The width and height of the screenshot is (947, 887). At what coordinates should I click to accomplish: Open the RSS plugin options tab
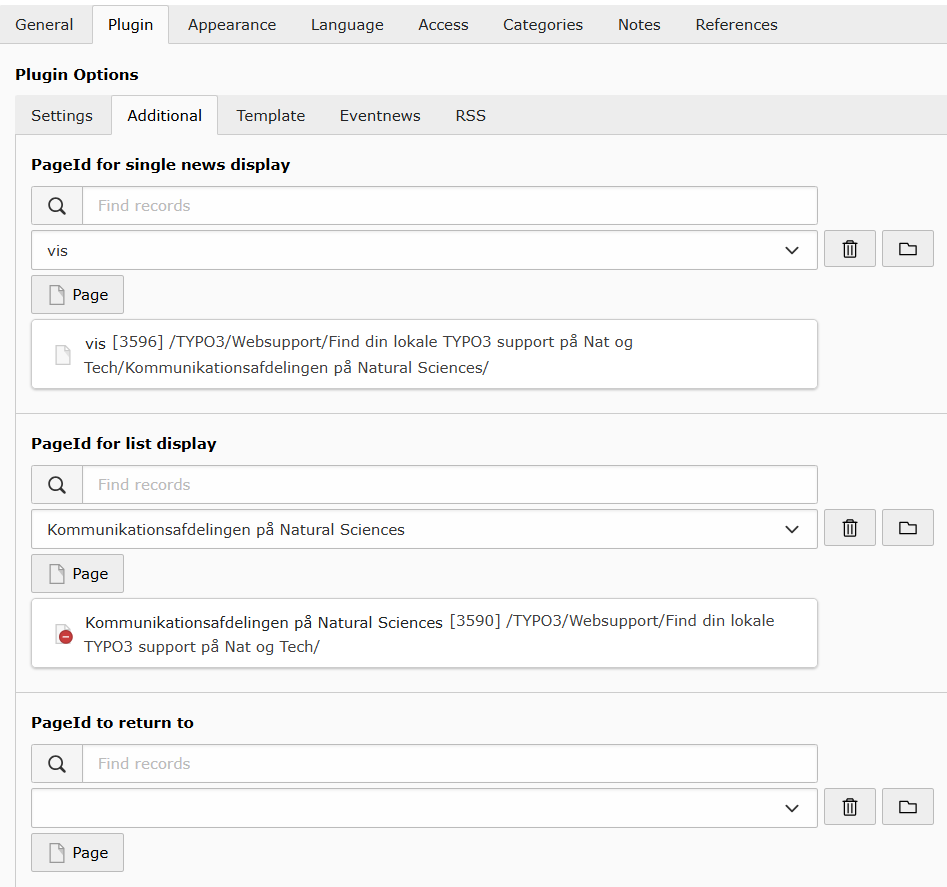[x=470, y=116]
